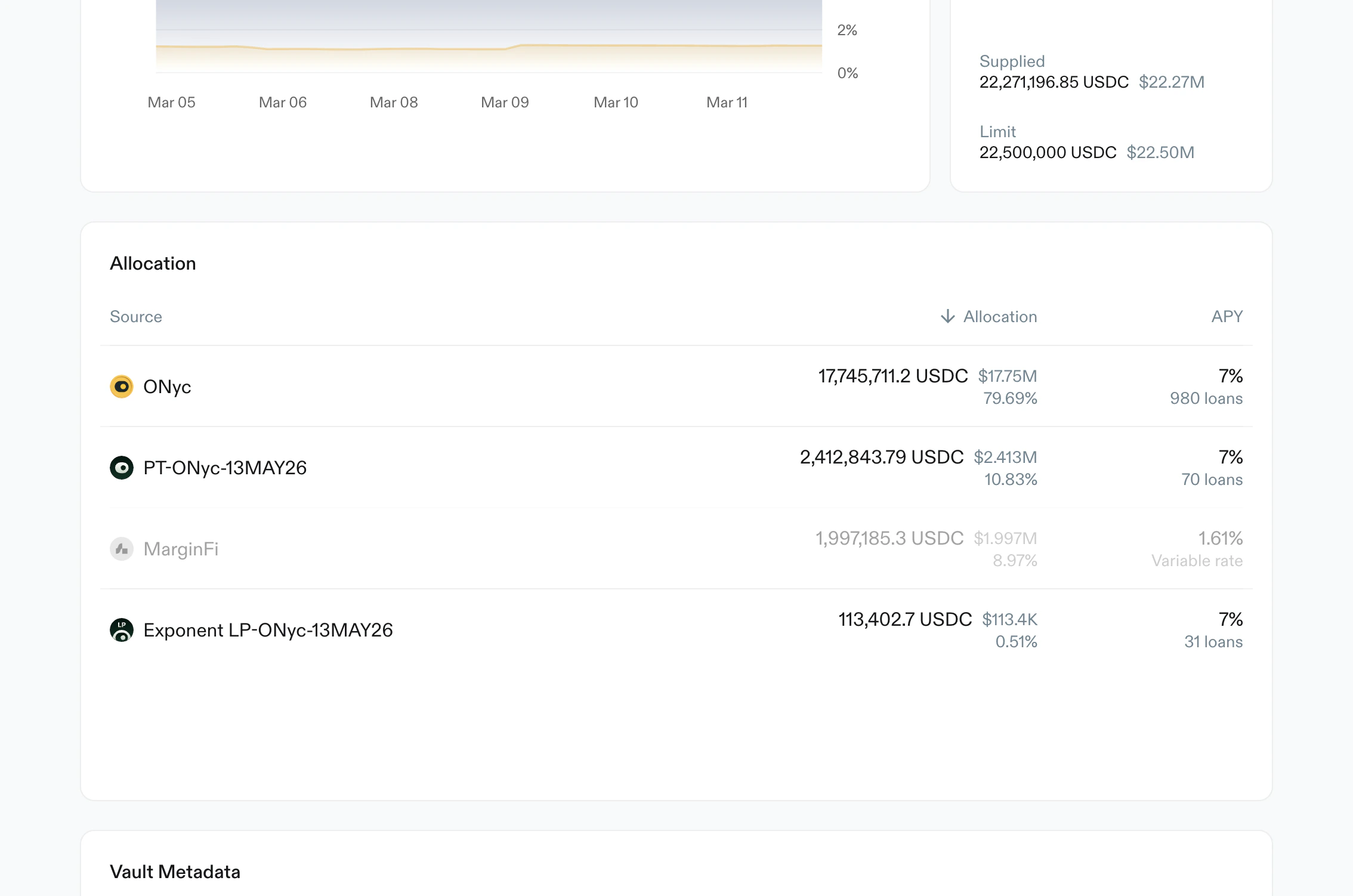1353x896 pixels.
Task: Select the MarginFi source name
Action: [x=181, y=549]
